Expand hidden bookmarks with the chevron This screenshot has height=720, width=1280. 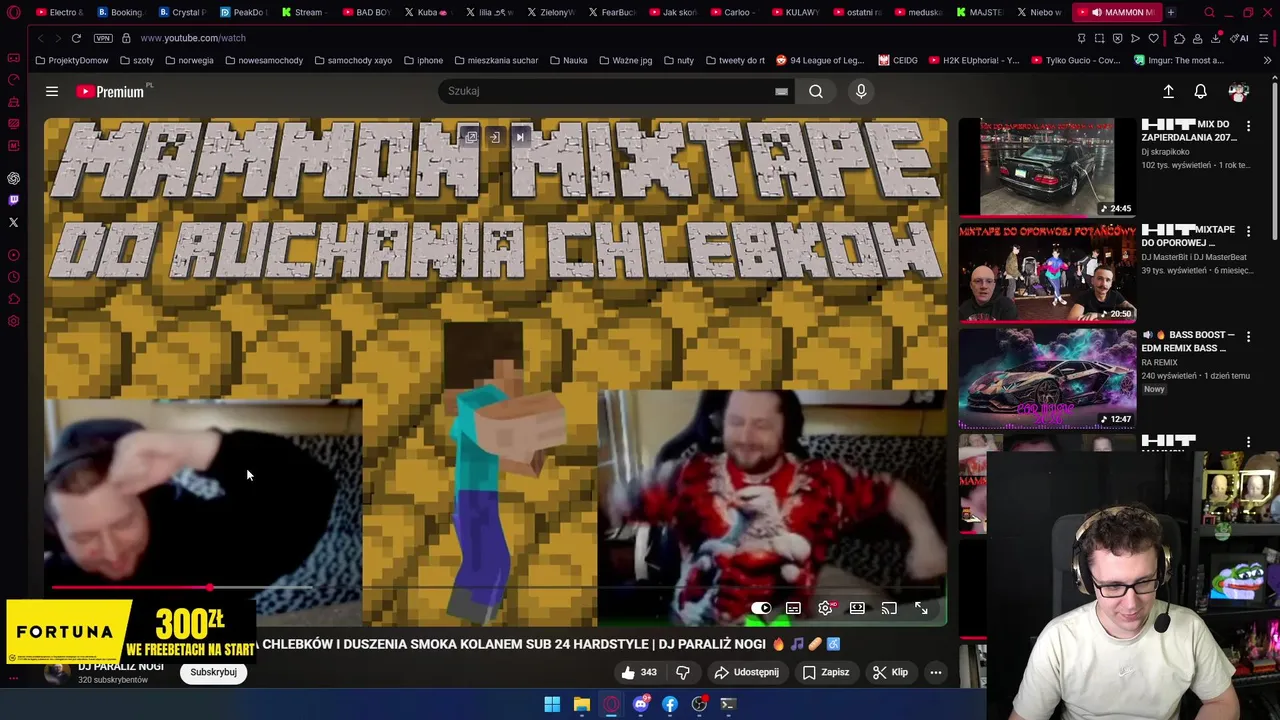click(x=1267, y=60)
